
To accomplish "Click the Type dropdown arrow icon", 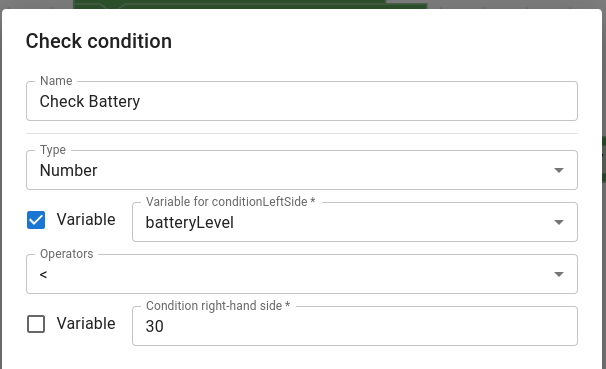I will [558, 170].
